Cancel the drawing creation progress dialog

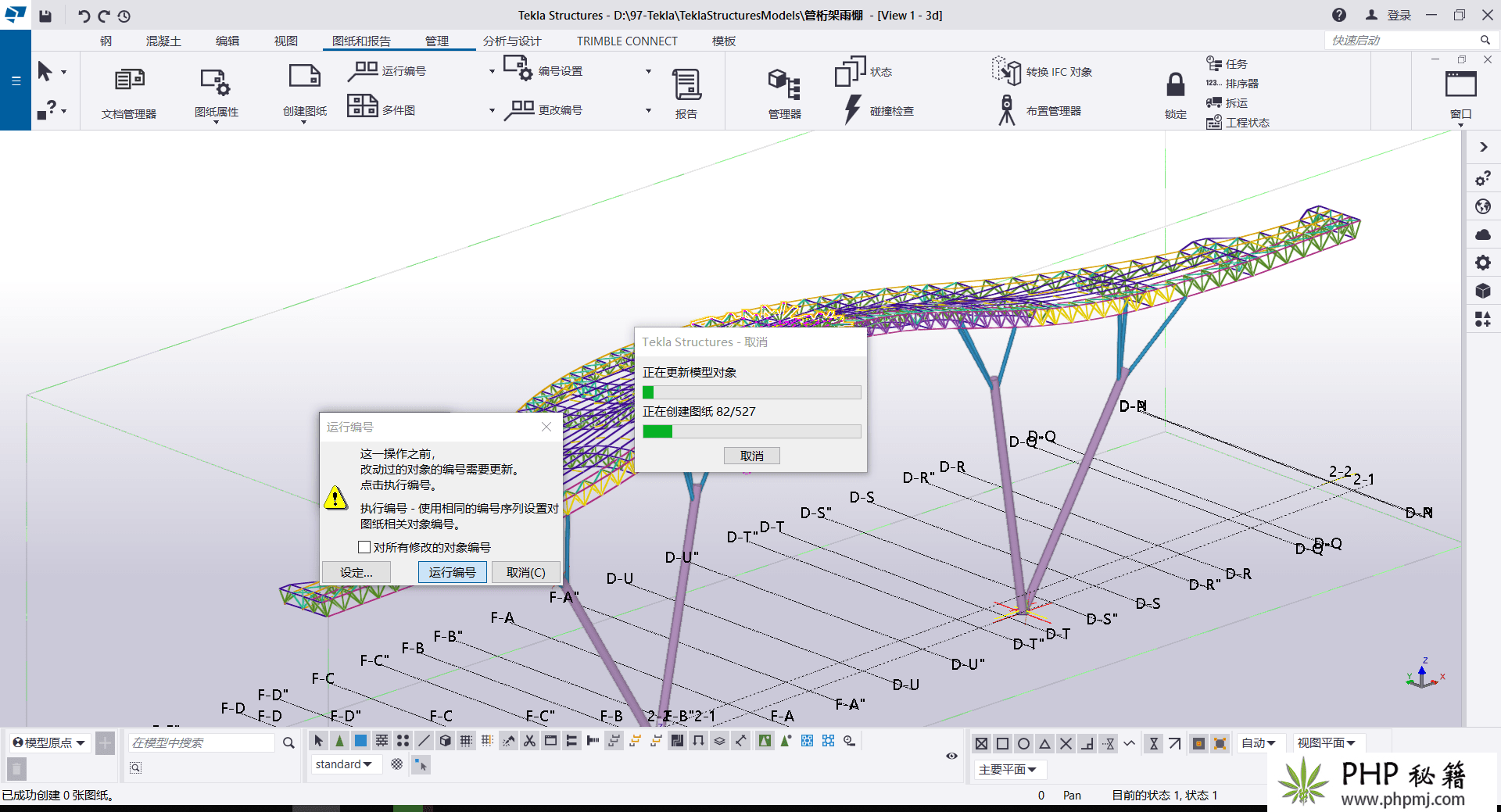click(x=751, y=456)
